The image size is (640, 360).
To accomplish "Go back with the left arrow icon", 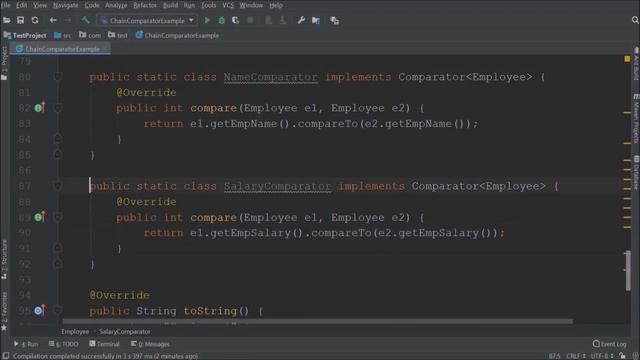I will (53, 20).
